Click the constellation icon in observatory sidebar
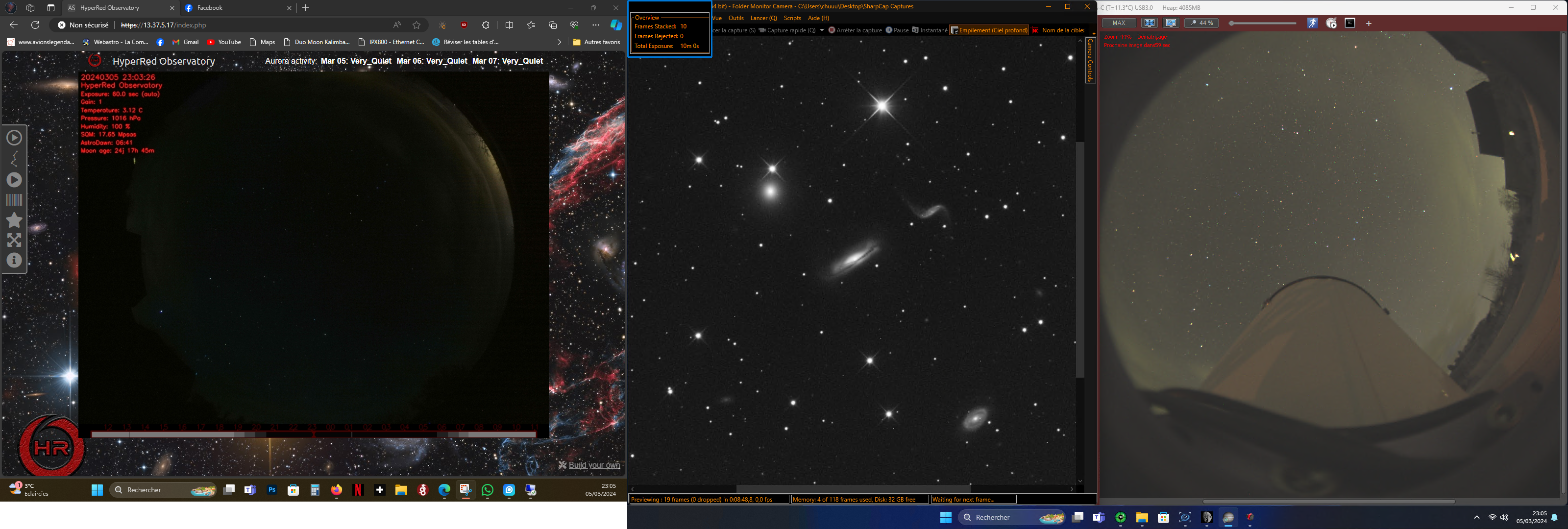The image size is (1568, 529). pos(14,159)
